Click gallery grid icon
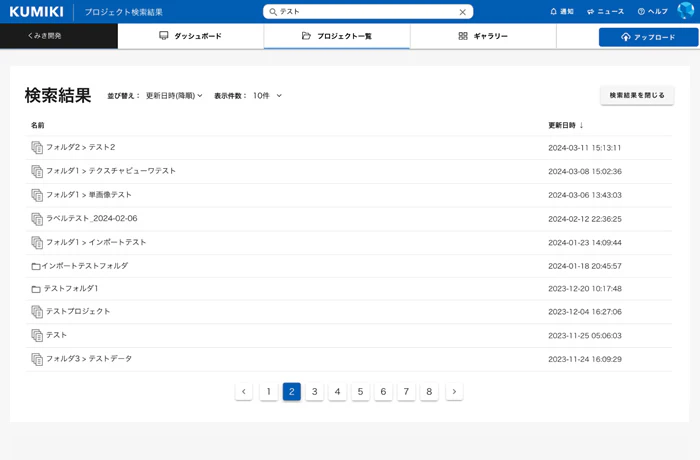Screen dimensions: 700x460 (x=463, y=36)
